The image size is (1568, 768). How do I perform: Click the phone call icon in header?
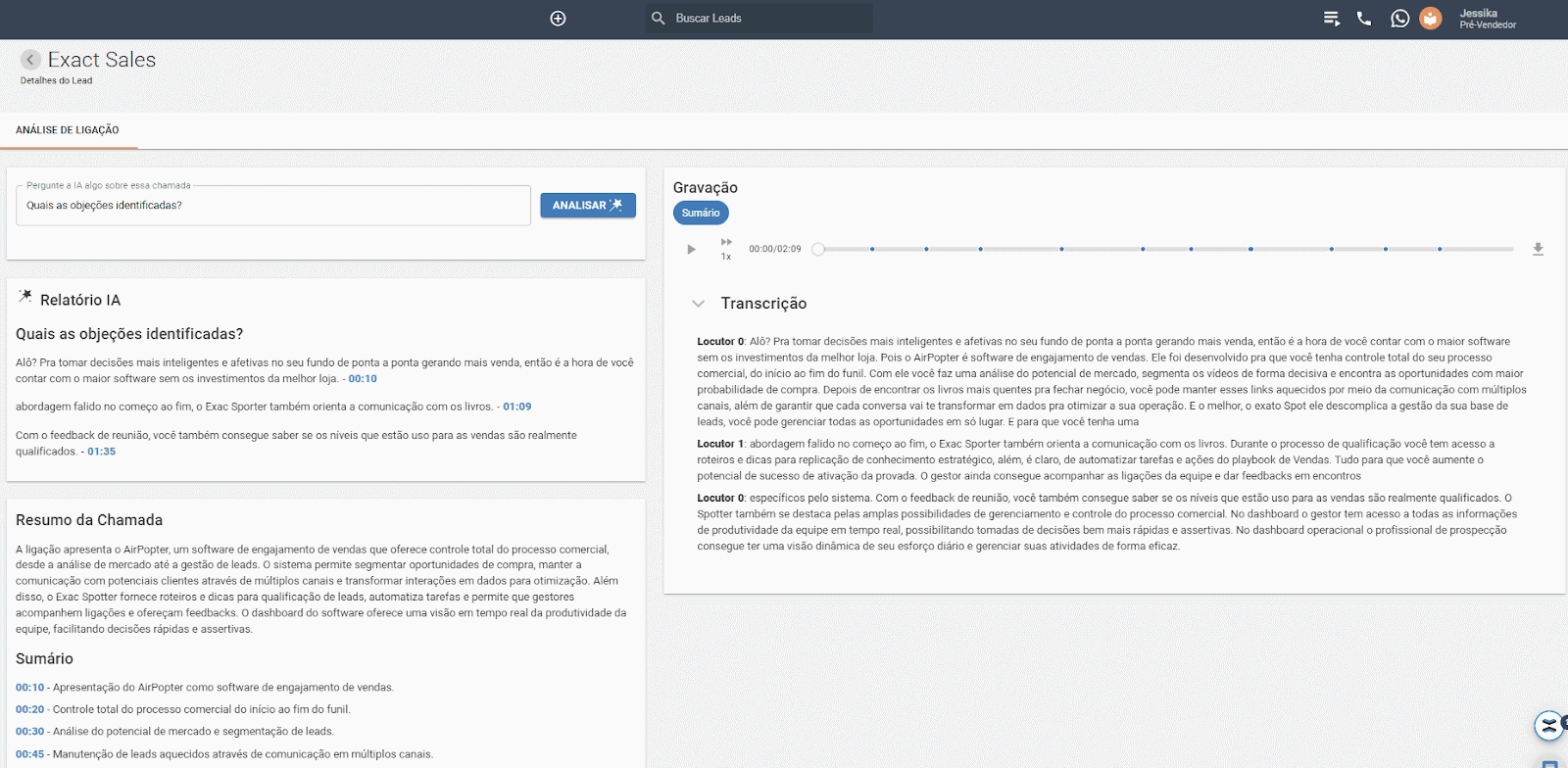1364,19
